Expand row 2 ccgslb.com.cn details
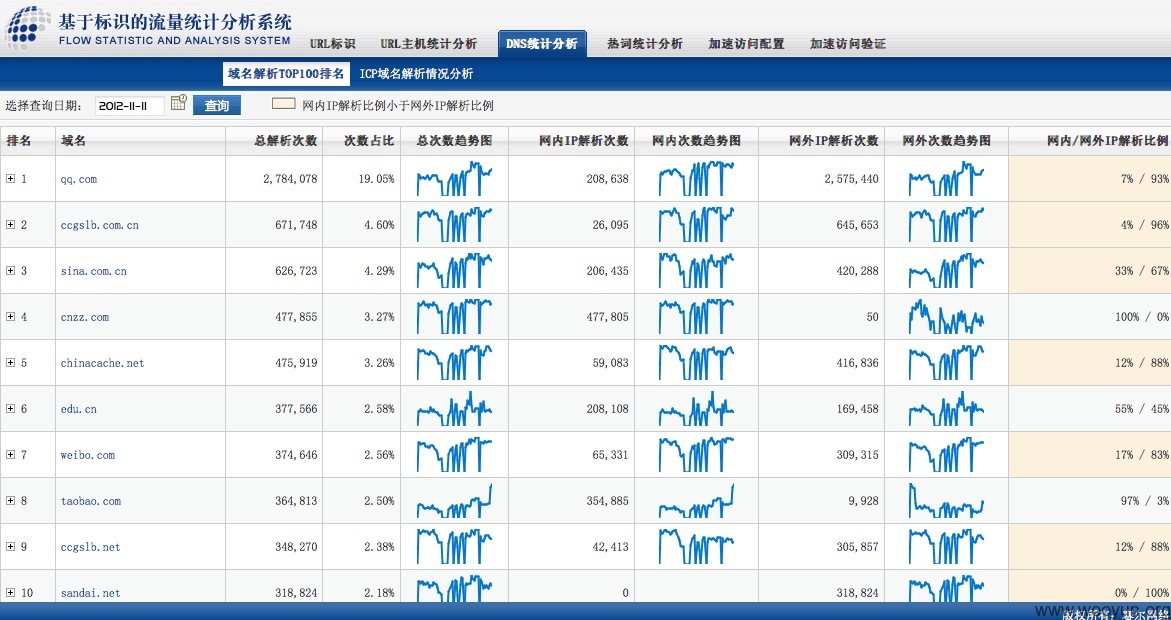 (10, 225)
